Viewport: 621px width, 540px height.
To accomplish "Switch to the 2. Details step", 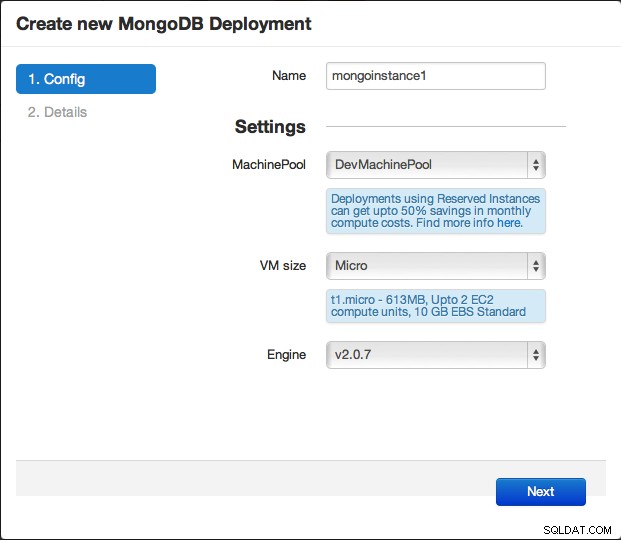I will (x=57, y=112).
